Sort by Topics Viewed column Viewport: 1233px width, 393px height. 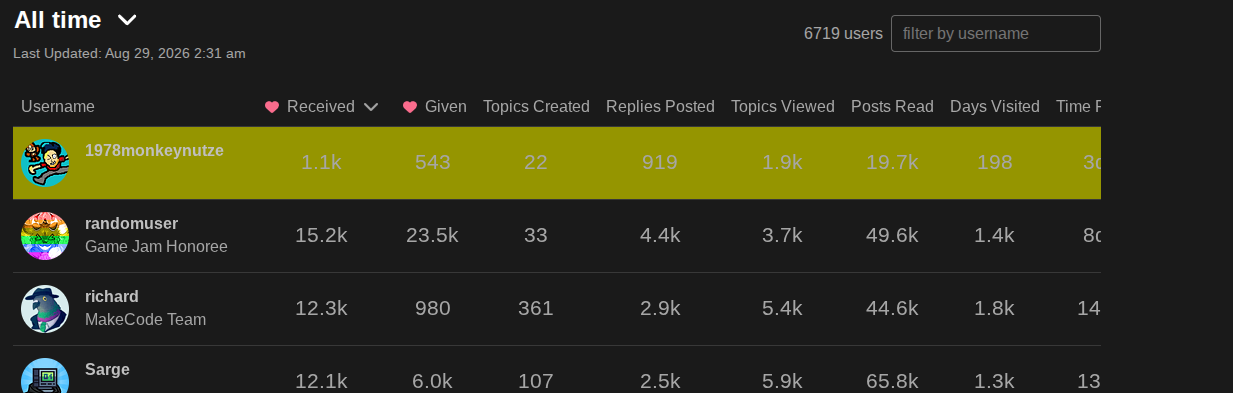pyautogui.click(x=783, y=106)
